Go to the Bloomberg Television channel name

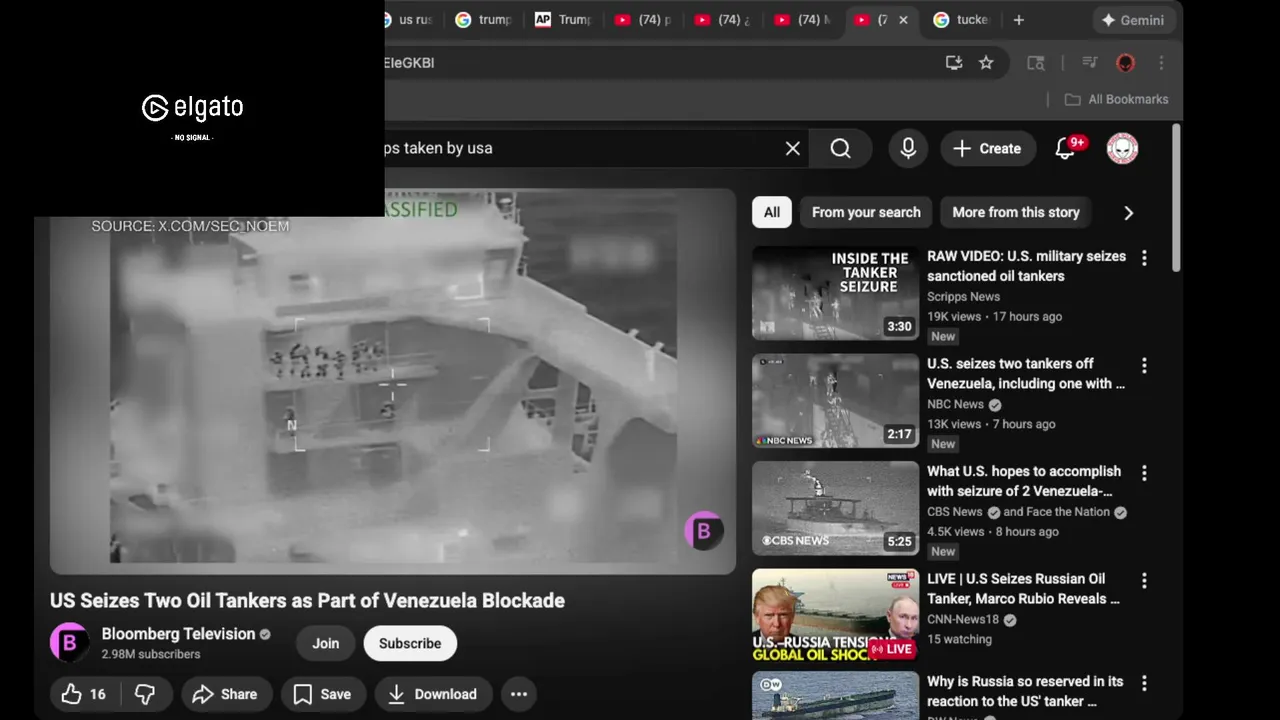(x=178, y=634)
